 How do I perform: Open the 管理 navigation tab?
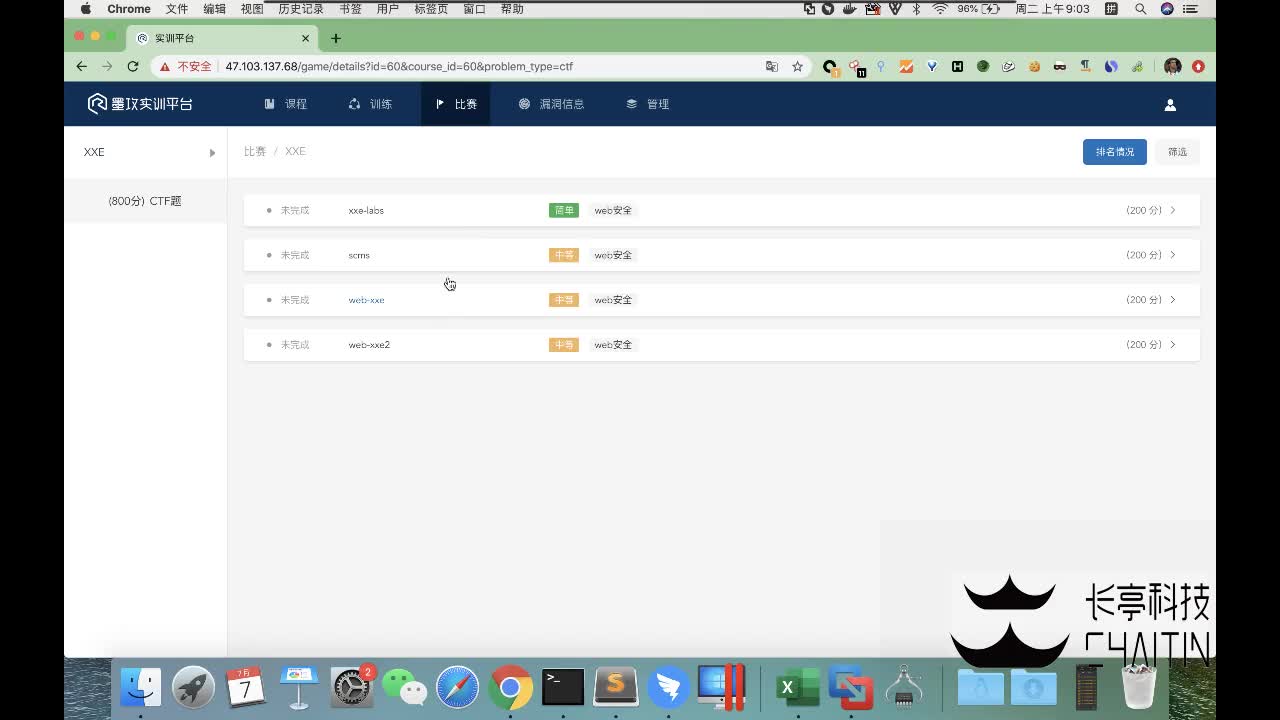point(648,104)
